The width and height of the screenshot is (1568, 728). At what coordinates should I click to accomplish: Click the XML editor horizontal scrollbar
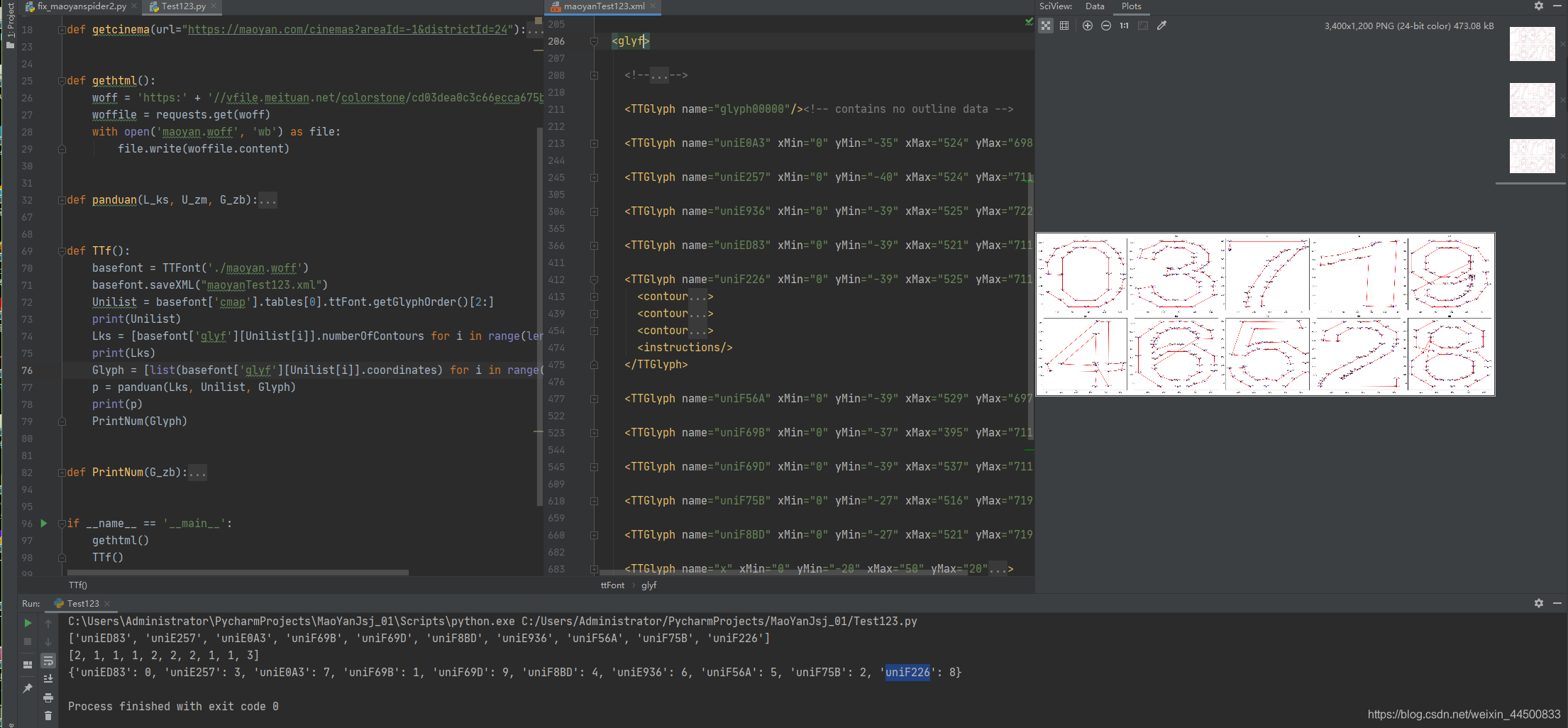pos(783,572)
